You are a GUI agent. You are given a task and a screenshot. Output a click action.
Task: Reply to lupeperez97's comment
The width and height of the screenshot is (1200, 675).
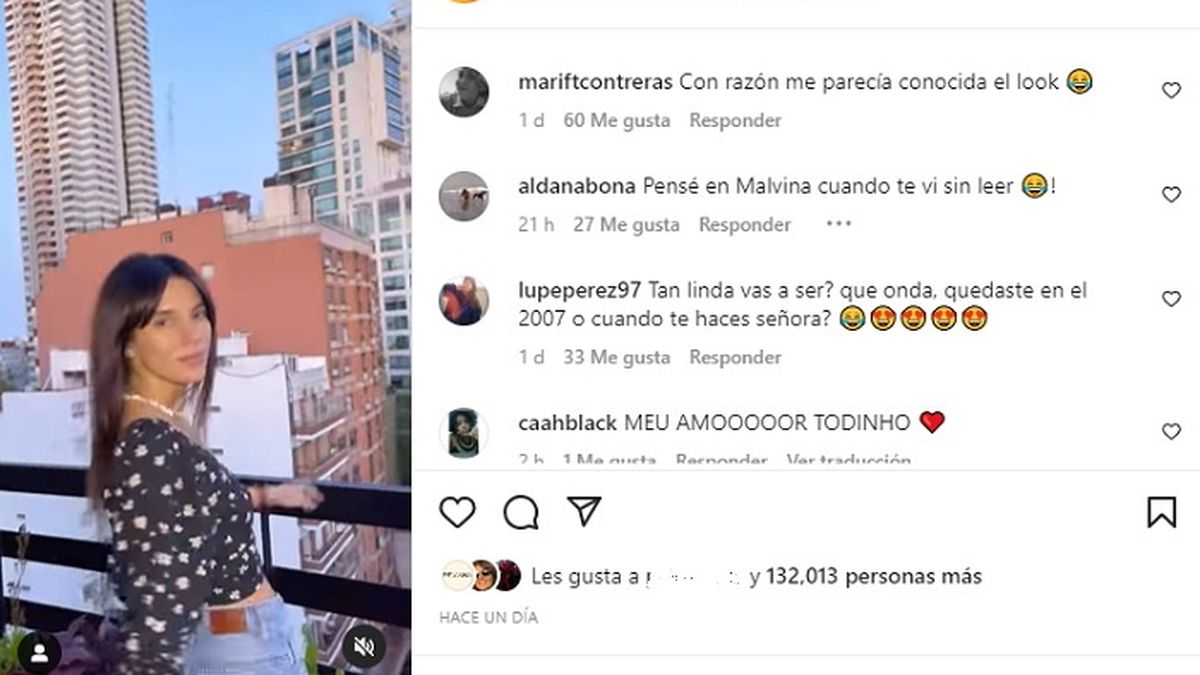735,357
